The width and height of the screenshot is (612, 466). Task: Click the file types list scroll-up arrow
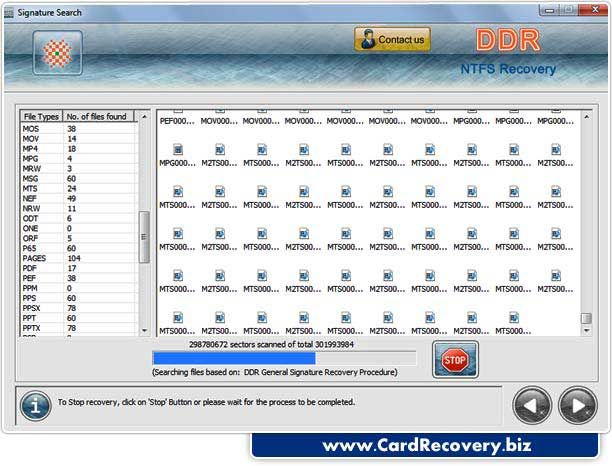tap(144, 116)
